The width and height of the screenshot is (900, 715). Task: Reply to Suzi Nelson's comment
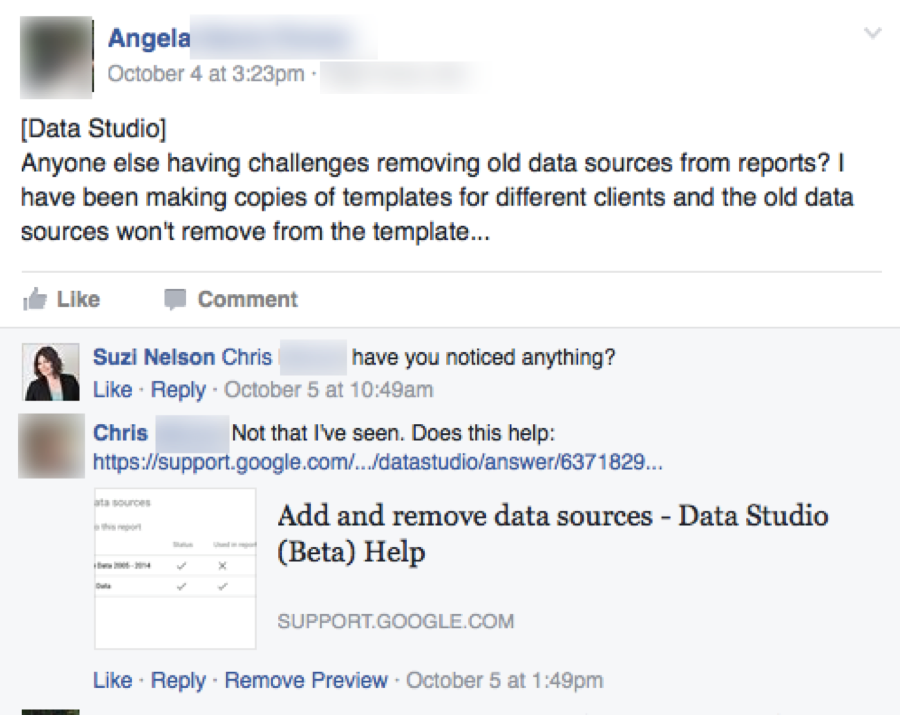point(178,390)
